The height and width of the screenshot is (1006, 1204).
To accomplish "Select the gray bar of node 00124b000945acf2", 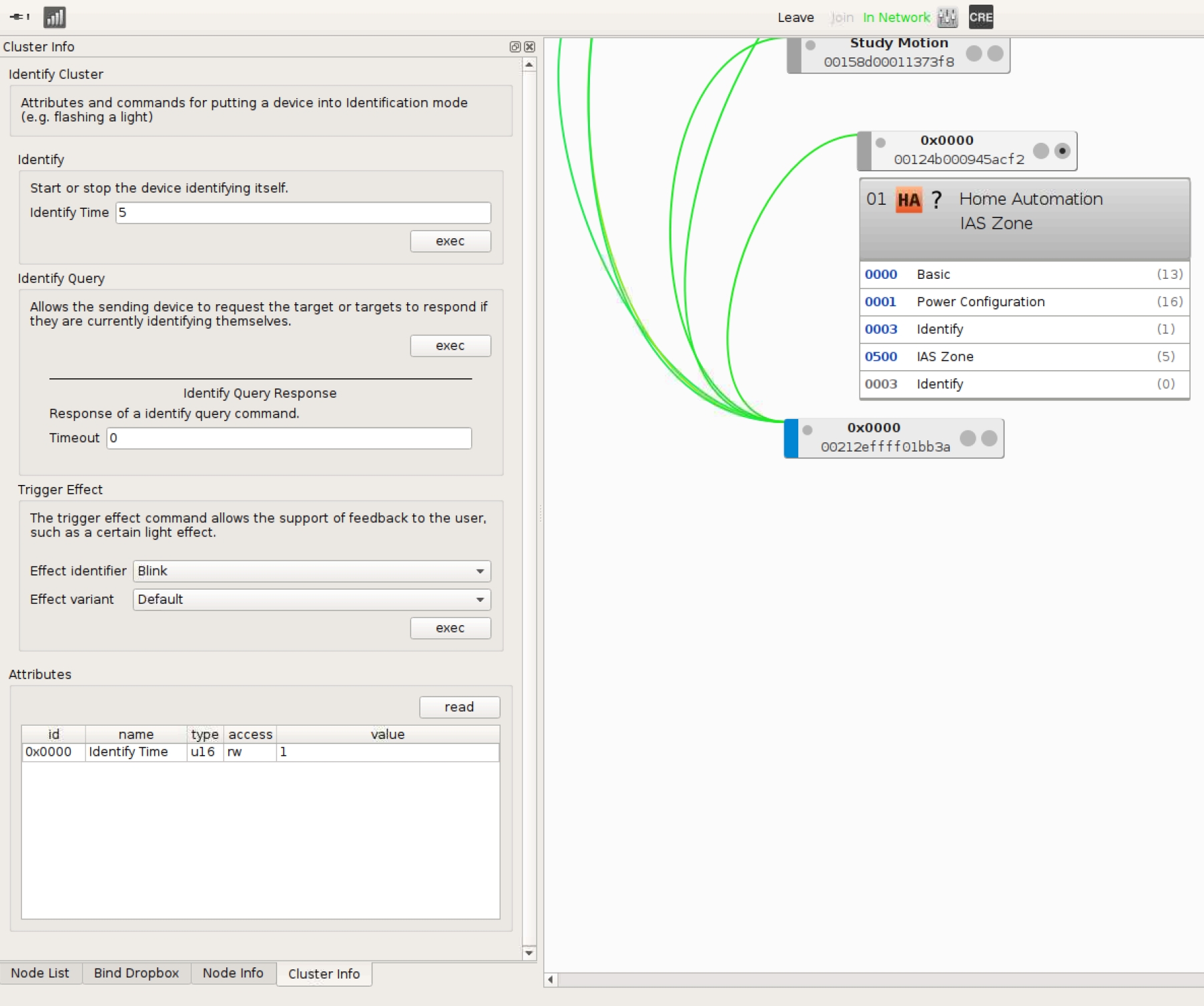I will tap(864, 151).
